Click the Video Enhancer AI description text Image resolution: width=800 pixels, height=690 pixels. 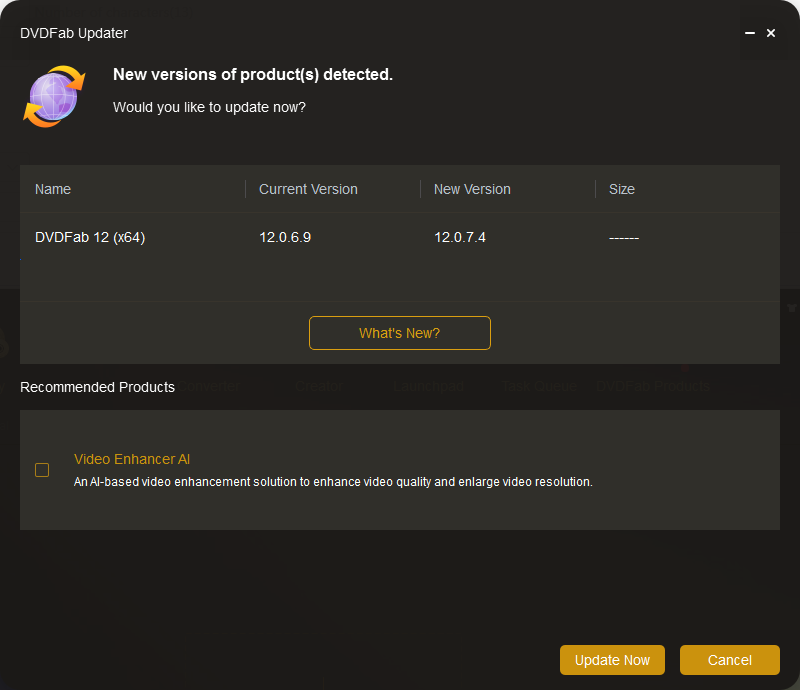[333, 482]
